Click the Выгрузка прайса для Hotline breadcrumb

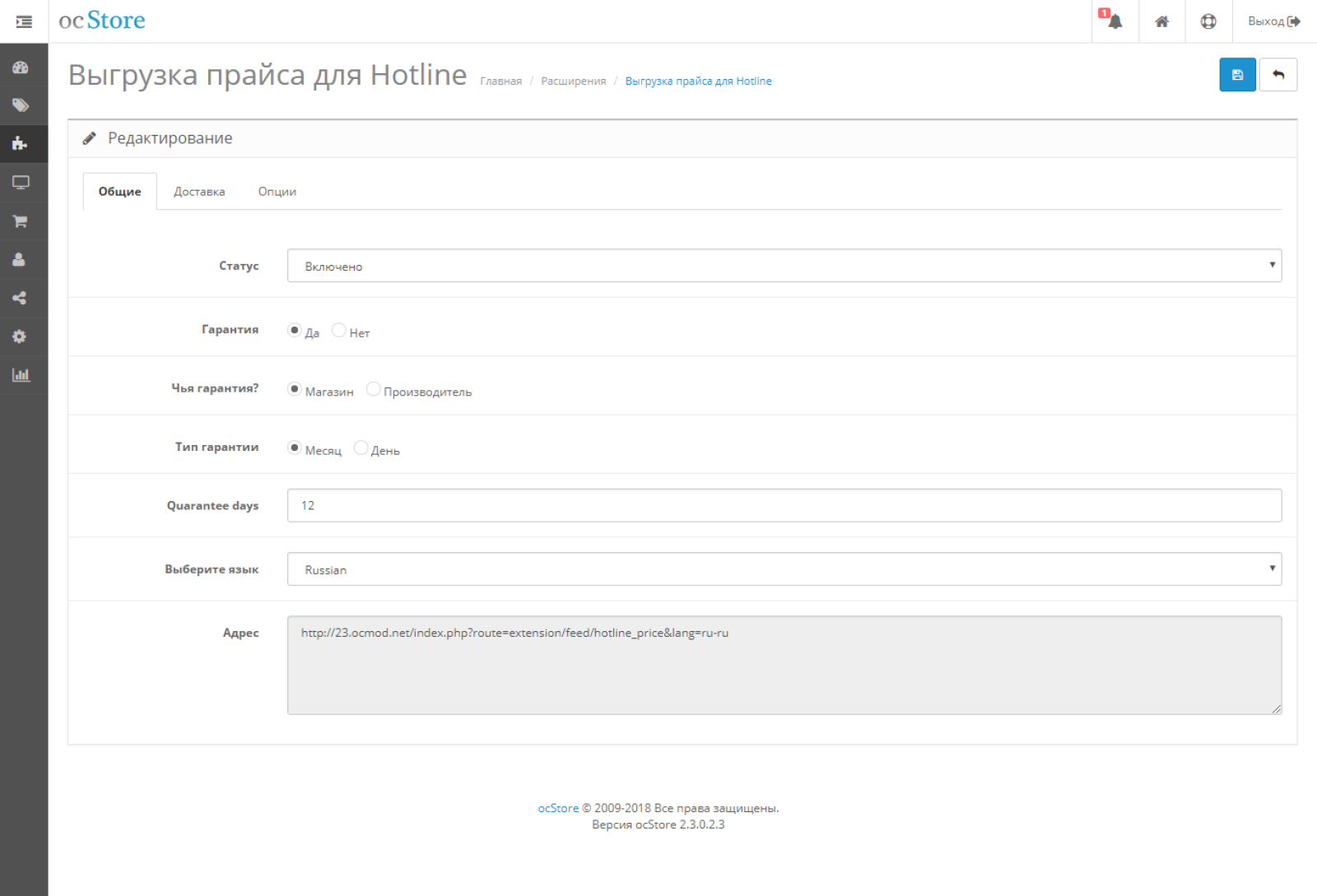pyautogui.click(x=699, y=81)
